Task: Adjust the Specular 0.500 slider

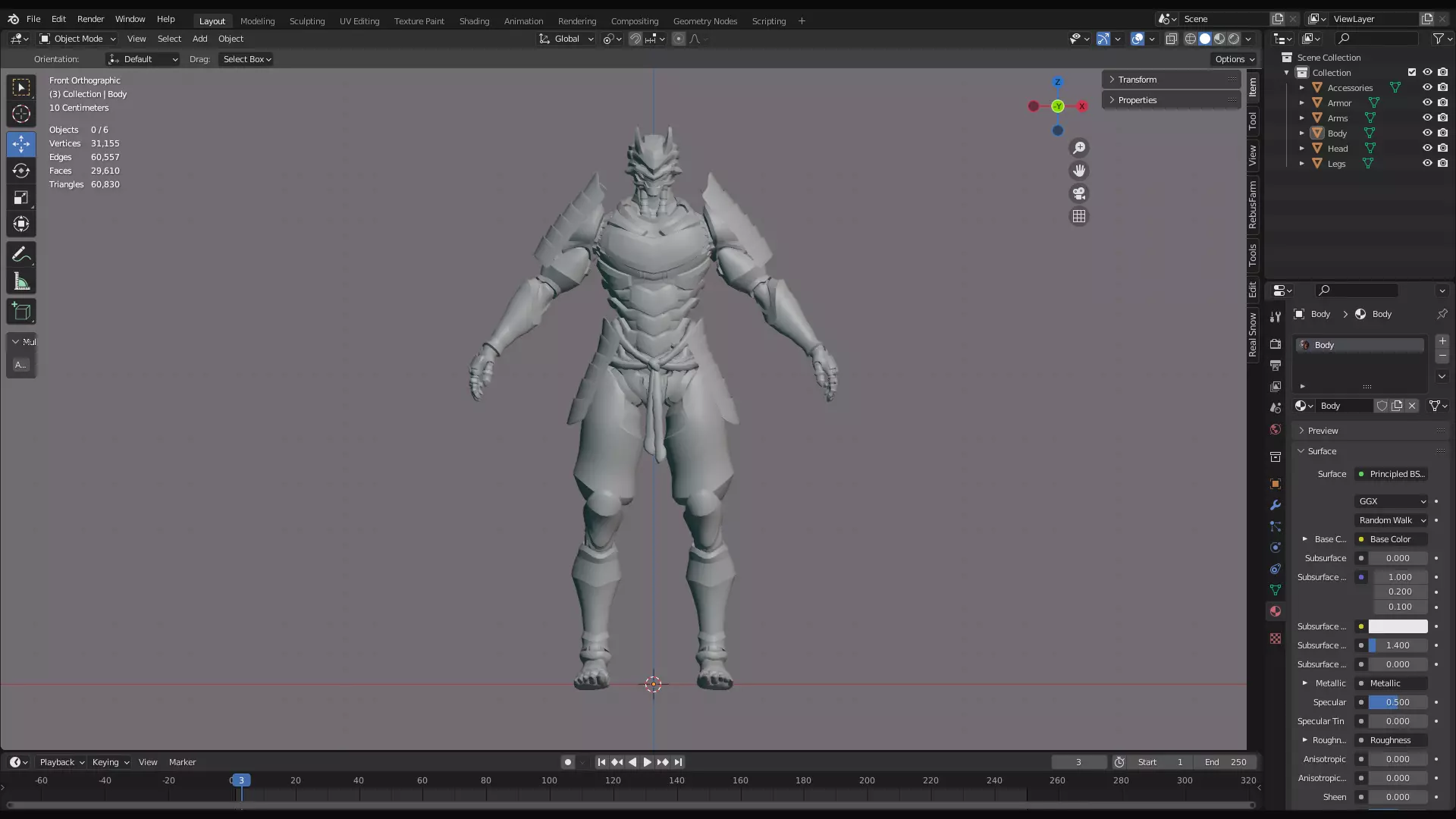Action: click(1398, 702)
